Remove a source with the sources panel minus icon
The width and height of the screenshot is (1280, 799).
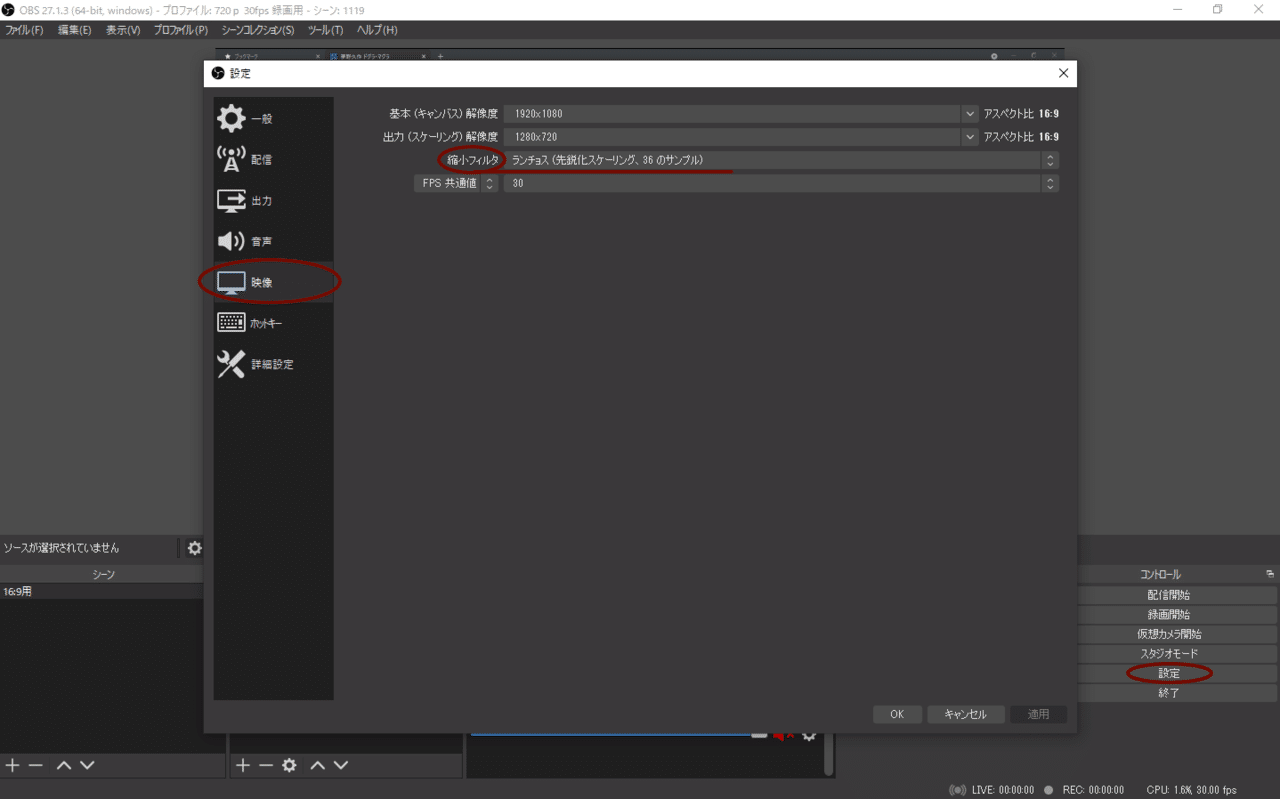[x=266, y=765]
